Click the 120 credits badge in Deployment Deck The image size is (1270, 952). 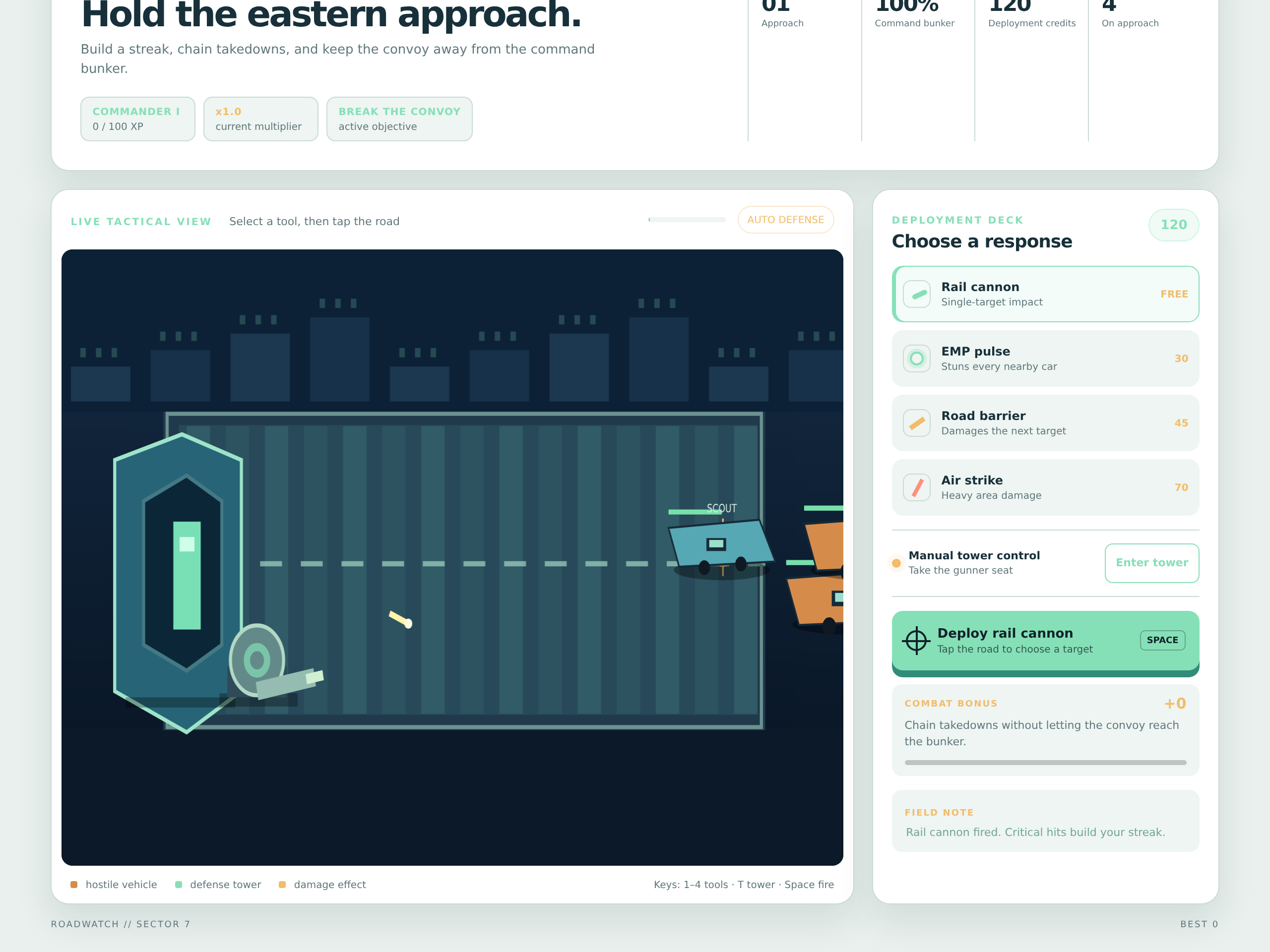(1174, 225)
